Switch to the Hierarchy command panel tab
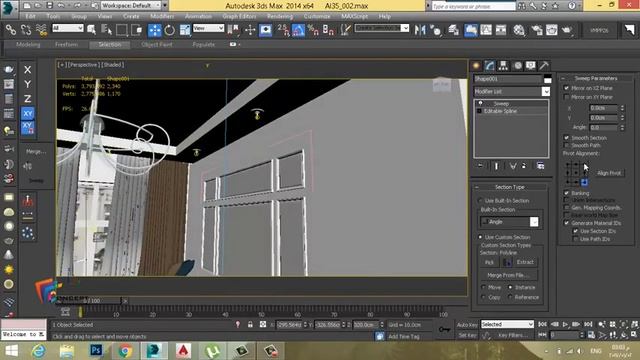Image resolution: width=640 pixels, height=360 pixels. coord(503,66)
